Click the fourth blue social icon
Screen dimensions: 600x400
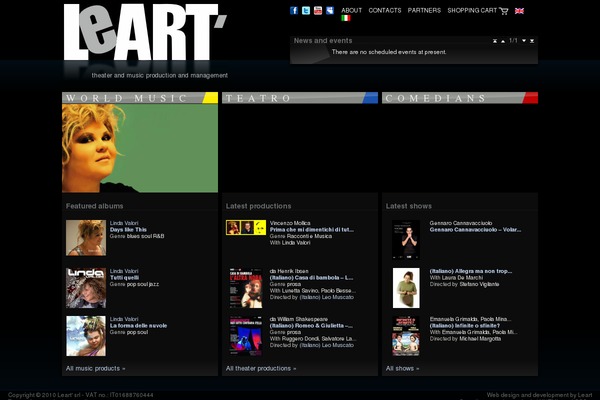click(330, 10)
